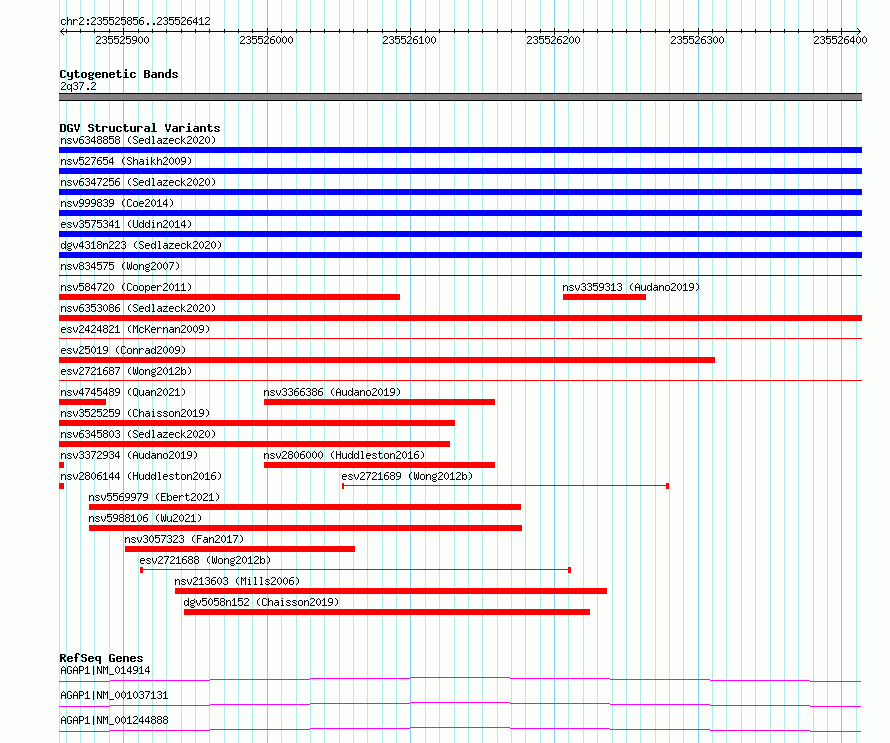
Task: Click the thin line feature under esv2721688
Action: pyautogui.click(x=355, y=570)
